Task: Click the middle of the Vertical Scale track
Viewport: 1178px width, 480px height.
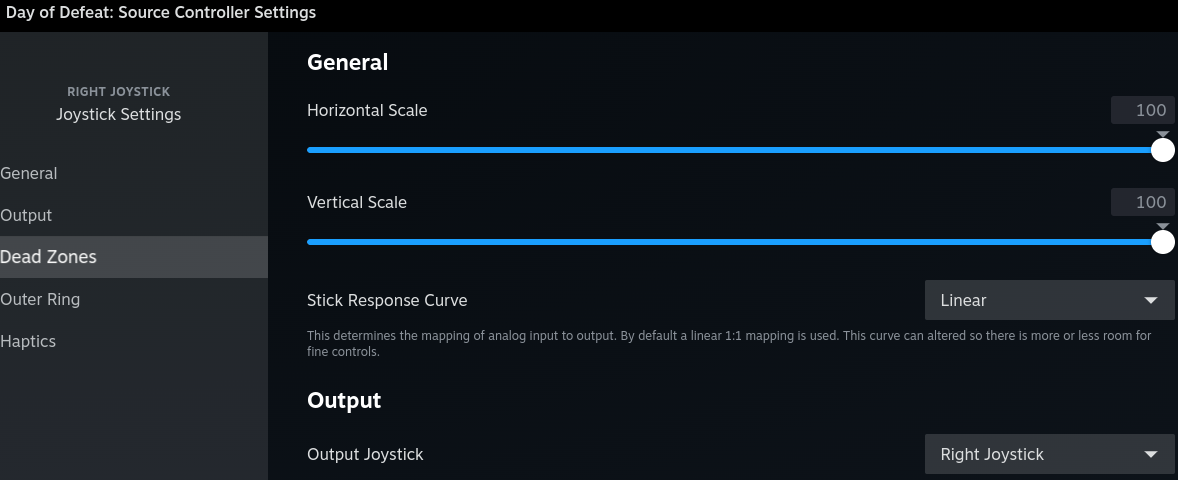Action: (734, 242)
